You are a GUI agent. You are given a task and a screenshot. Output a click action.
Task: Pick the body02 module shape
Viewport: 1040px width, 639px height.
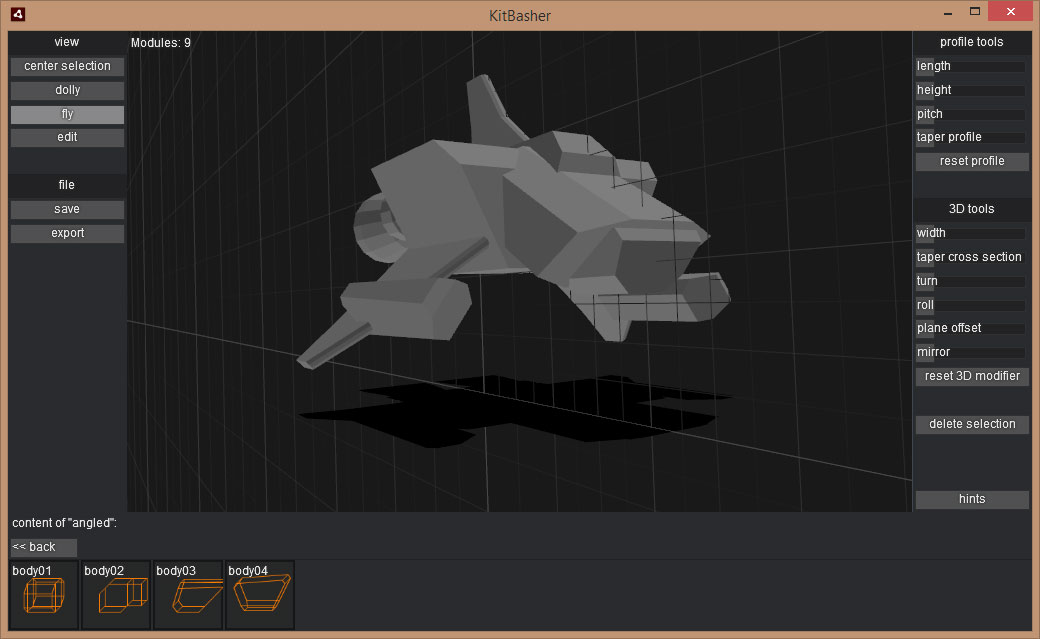(116, 594)
